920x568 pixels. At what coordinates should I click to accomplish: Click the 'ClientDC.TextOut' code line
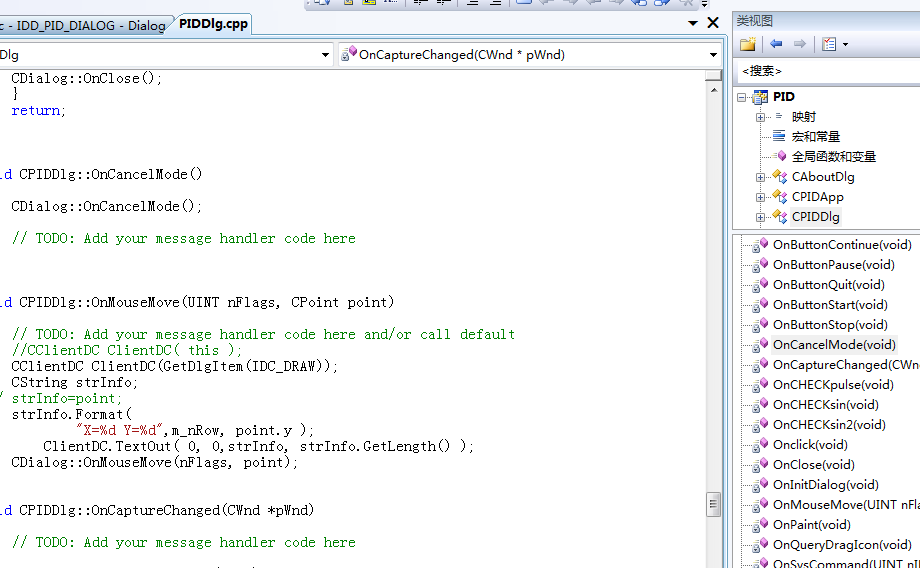(258, 446)
